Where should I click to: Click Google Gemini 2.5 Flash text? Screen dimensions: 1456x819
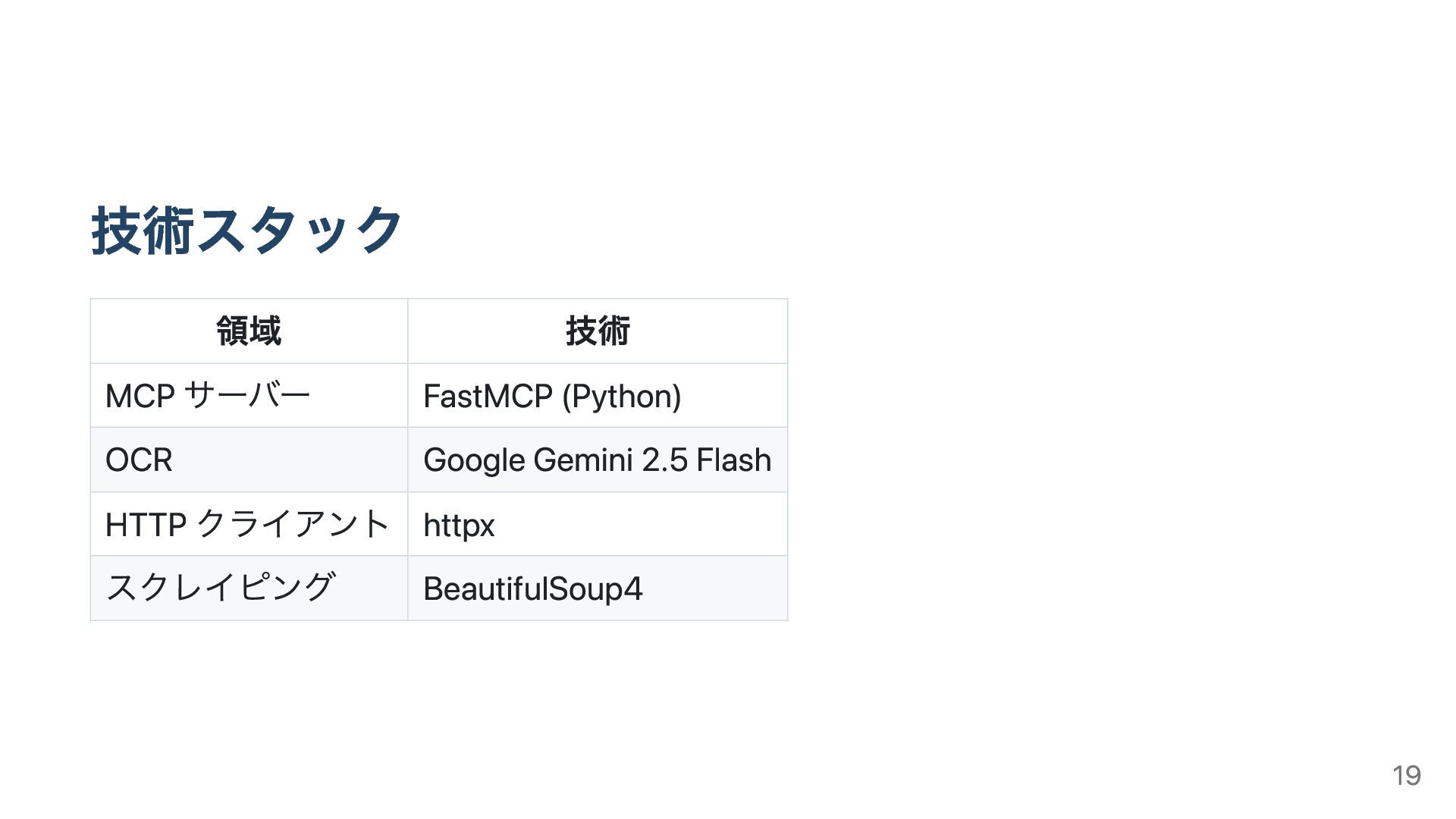click(597, 460)
